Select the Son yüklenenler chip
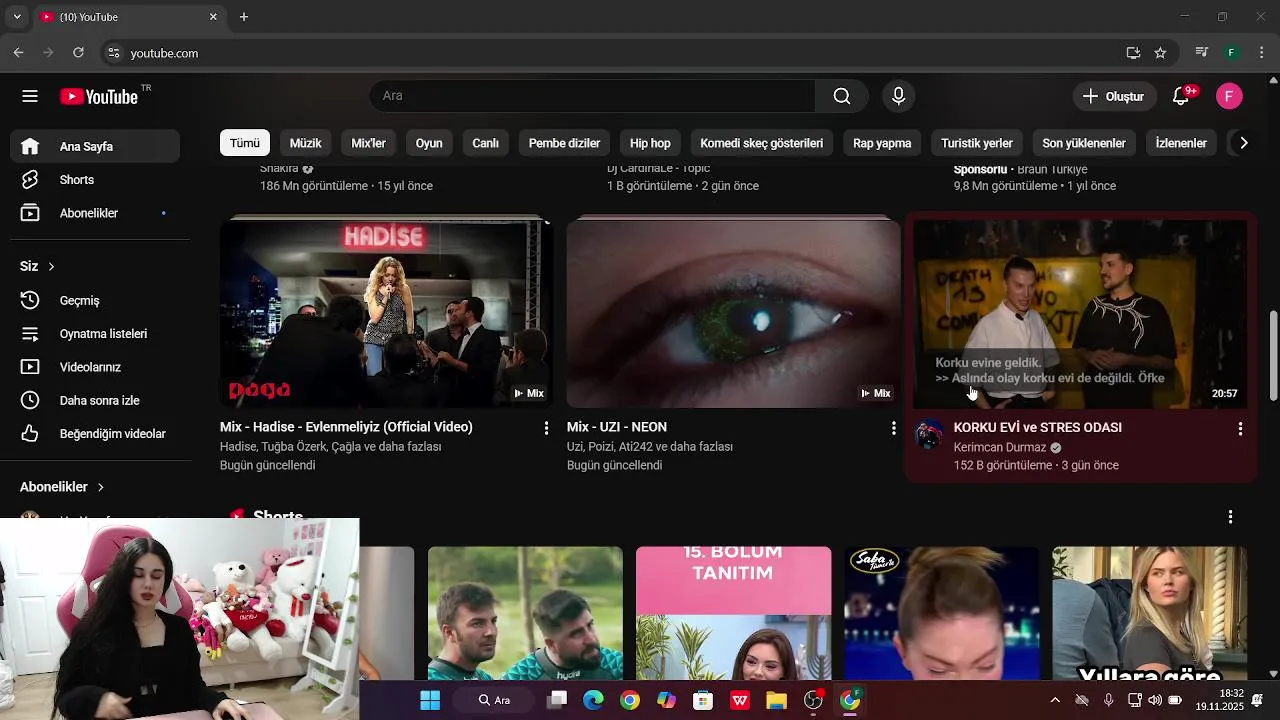Image resolution: width=1280 pixels, height=720 pixels. [1084, 143]
